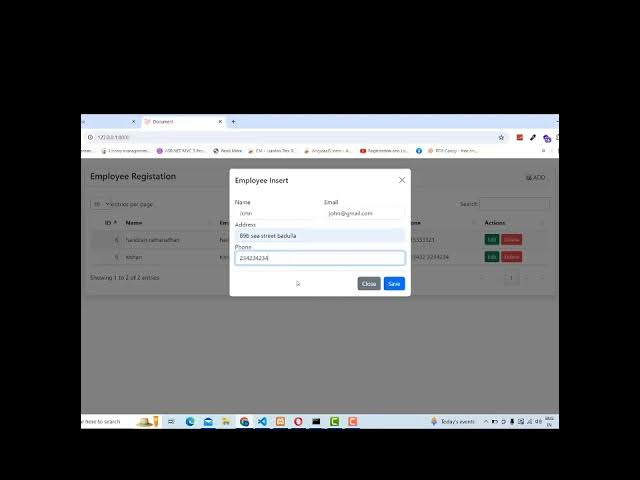
Task: Open the YouTube bookmark in bookmarks bar
Action: pyautogui.click(x=361, y=151)
